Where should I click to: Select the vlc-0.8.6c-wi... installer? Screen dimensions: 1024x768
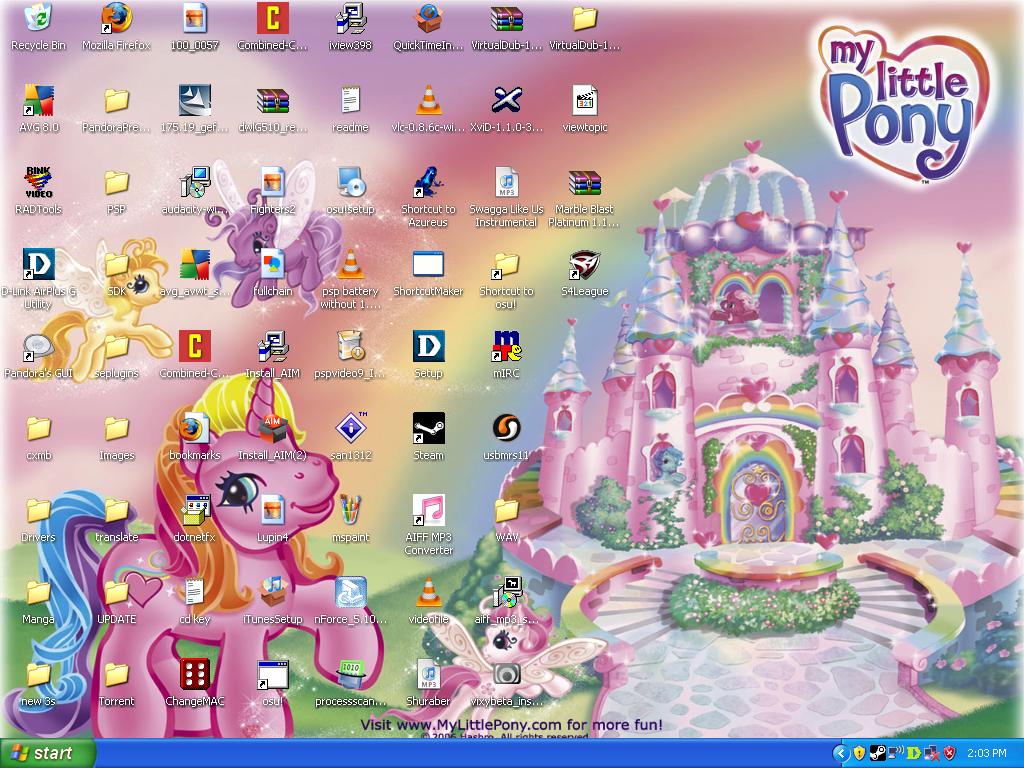[x=428, y=101]
